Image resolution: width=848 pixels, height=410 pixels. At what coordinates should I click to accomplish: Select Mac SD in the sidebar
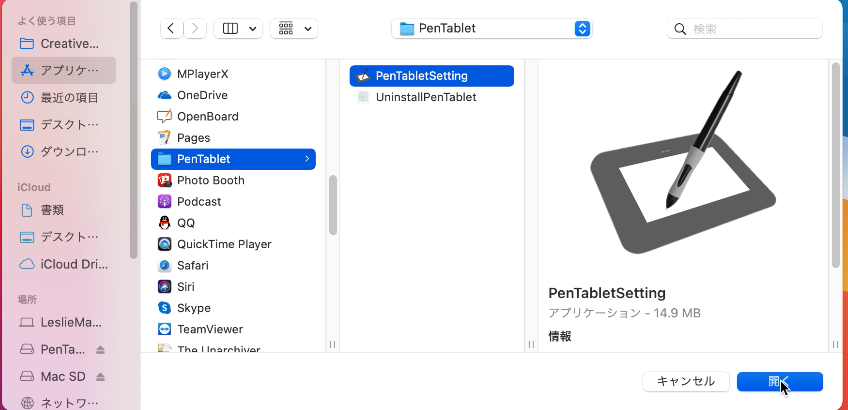pyautogui.click(x=64, y=376)
